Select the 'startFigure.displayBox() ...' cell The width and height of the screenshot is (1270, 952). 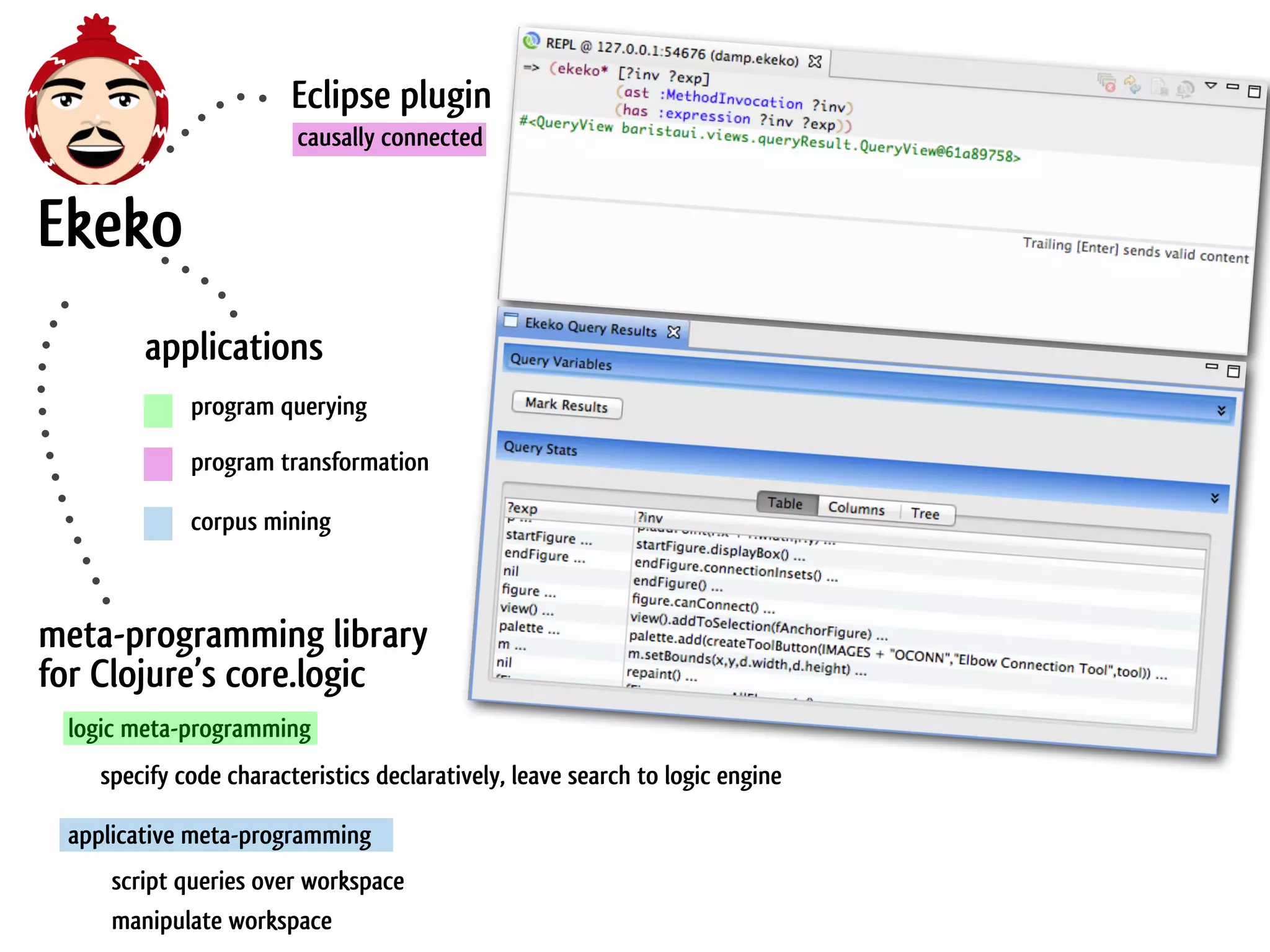click(721, 550)
